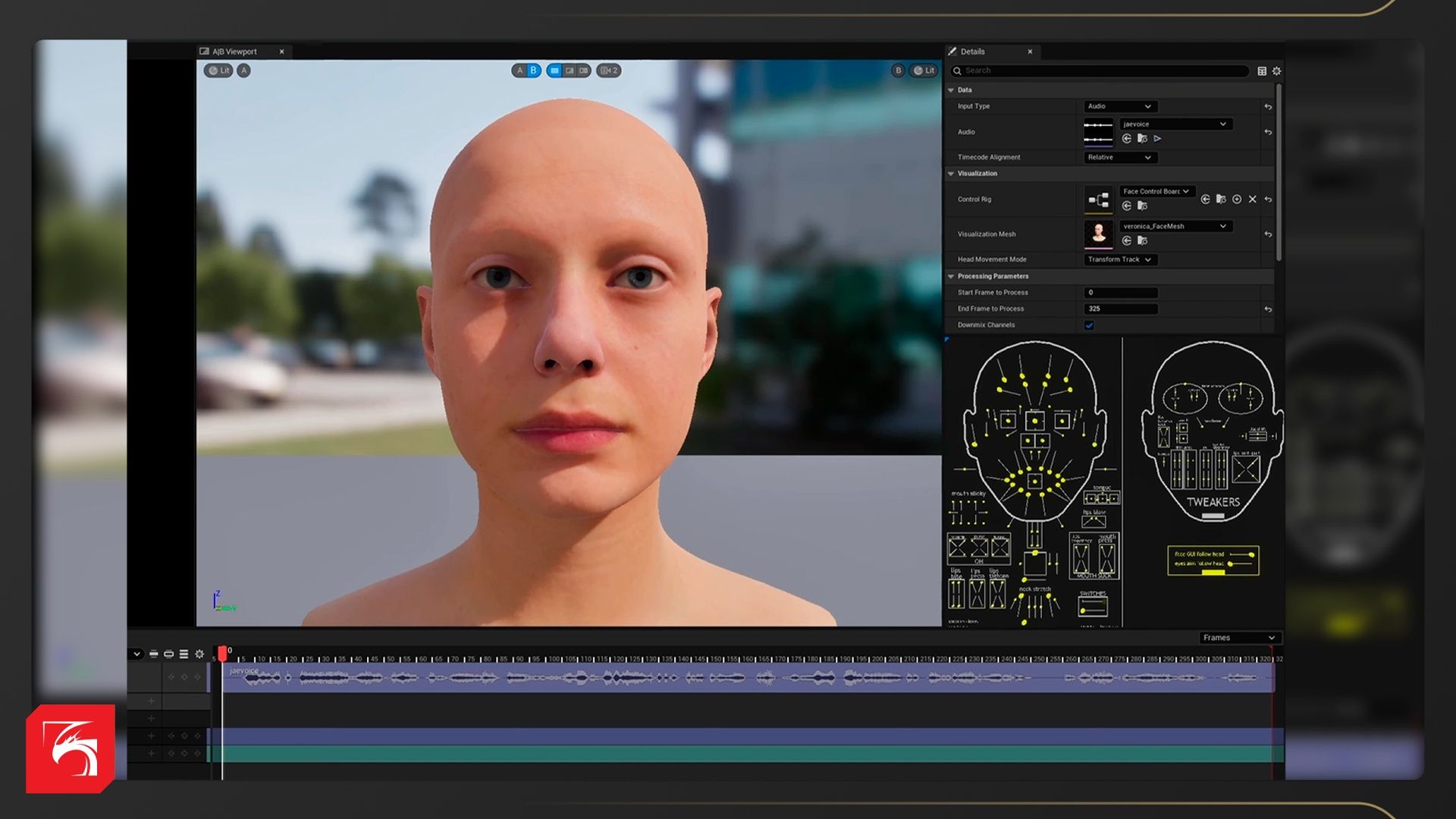Open Input Type Audio dropdown
Screen dimensions: 1456x819
point(1119,106)
